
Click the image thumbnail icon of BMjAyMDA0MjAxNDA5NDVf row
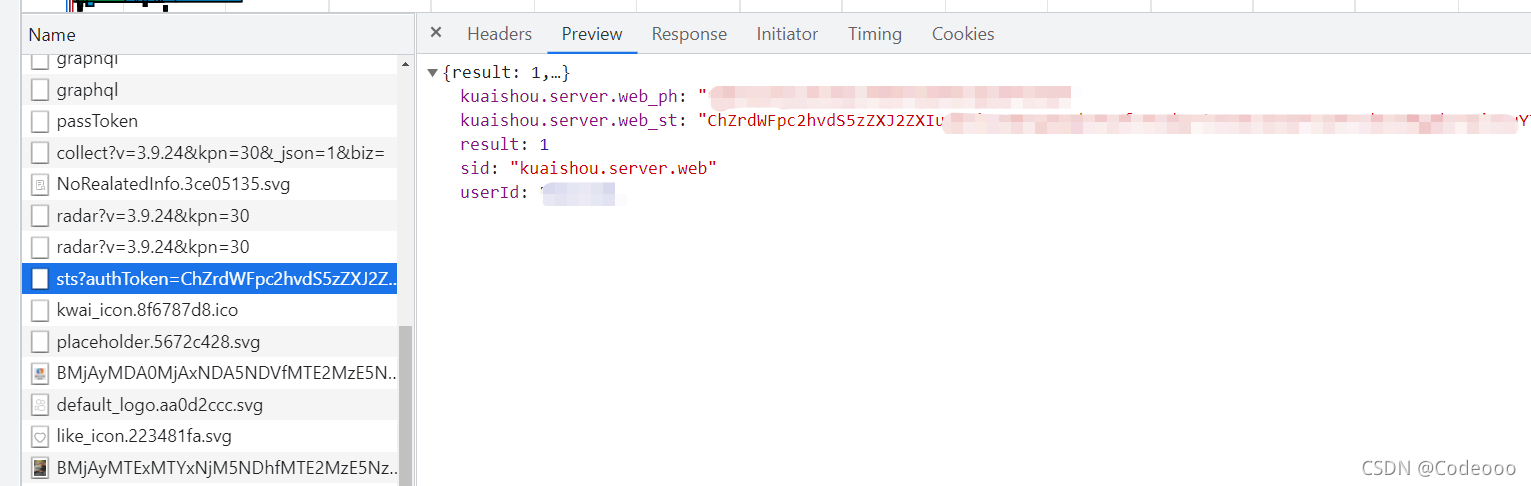tap(40, 373)
